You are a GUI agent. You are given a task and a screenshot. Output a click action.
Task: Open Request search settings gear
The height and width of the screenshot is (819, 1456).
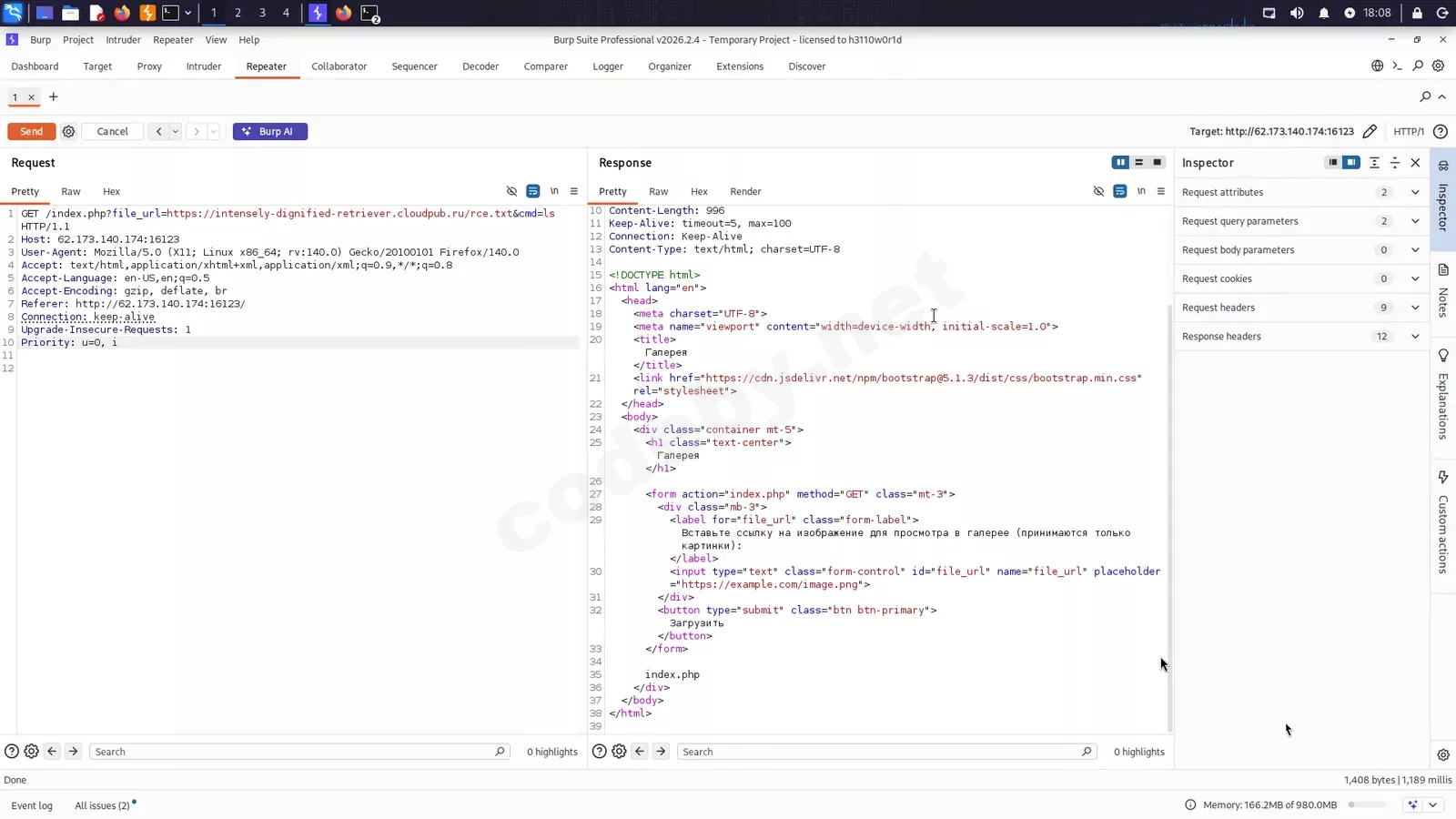pos(31,752)
